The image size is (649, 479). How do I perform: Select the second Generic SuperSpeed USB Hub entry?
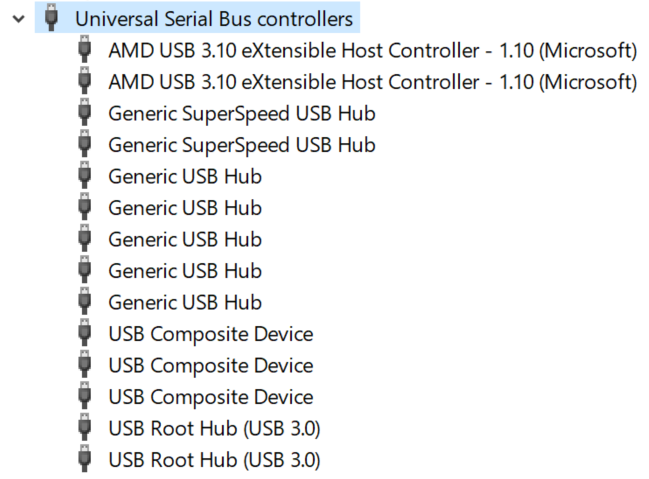coord(241,145)
